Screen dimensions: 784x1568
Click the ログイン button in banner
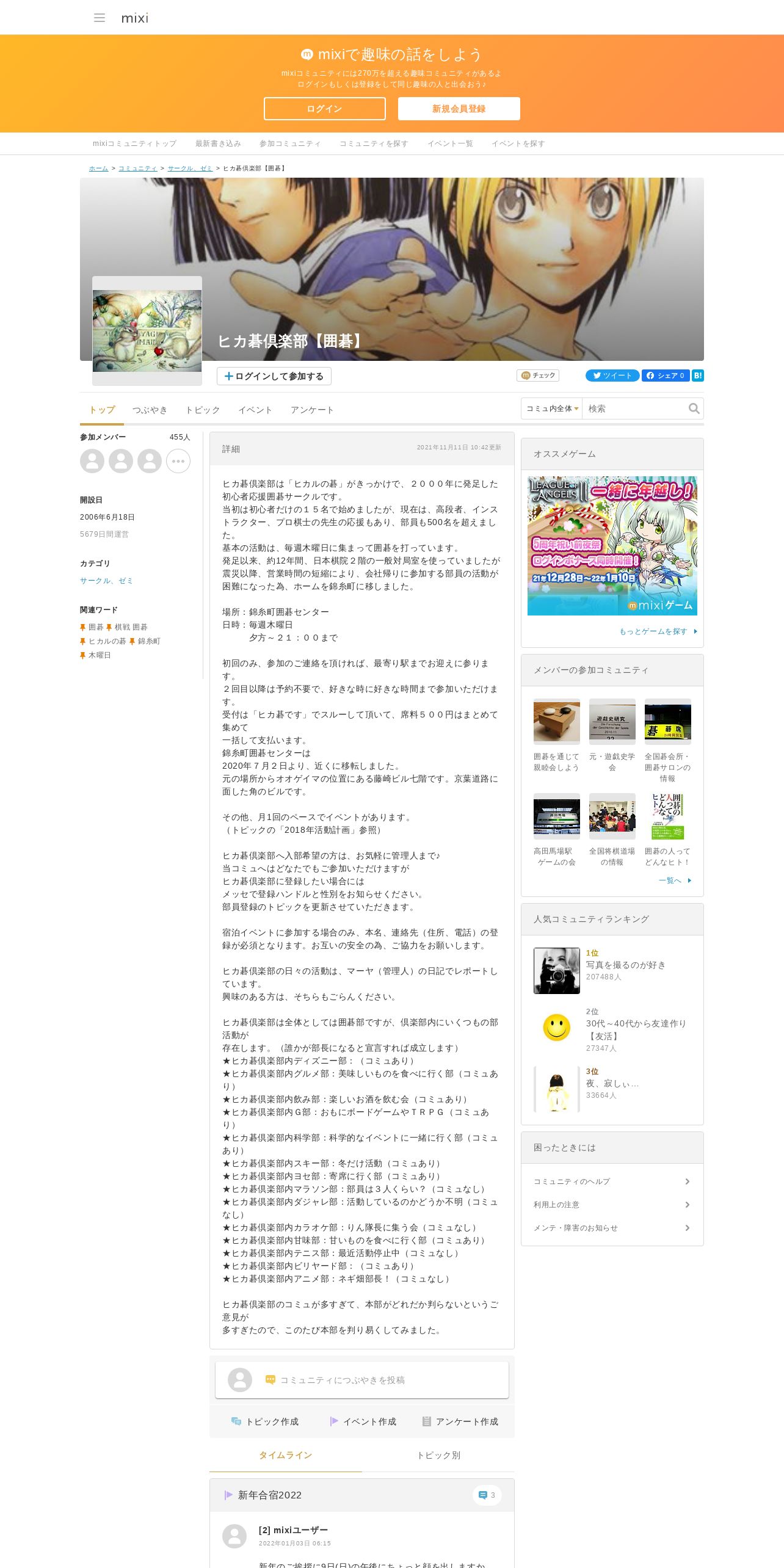coord(324,109)
